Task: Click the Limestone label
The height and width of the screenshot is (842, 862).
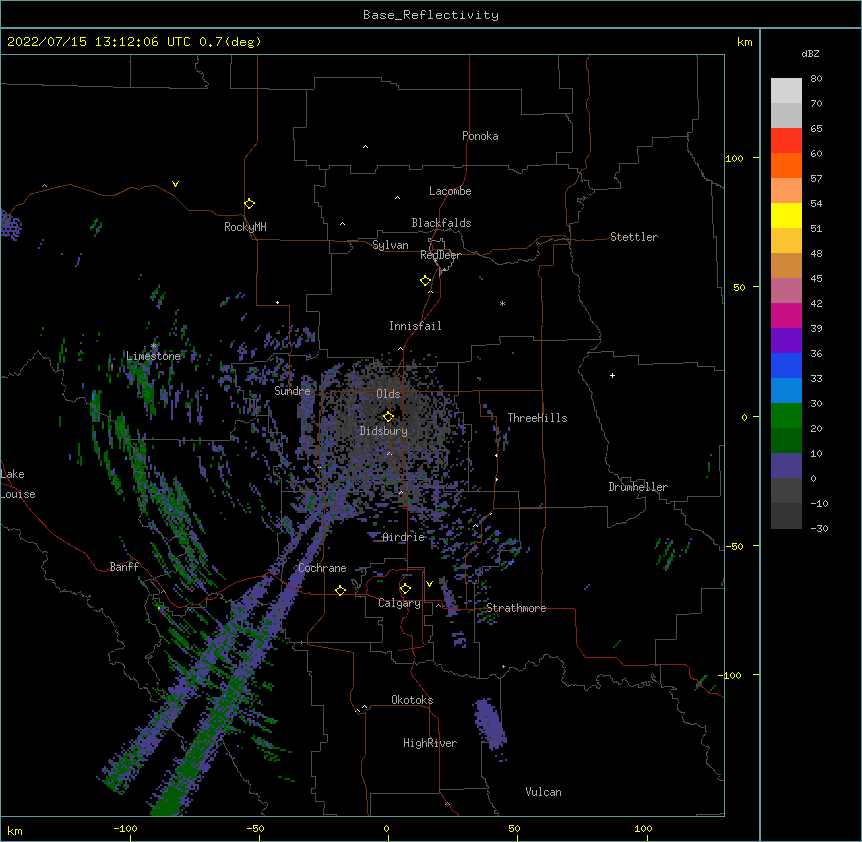Action: (153, 356)
